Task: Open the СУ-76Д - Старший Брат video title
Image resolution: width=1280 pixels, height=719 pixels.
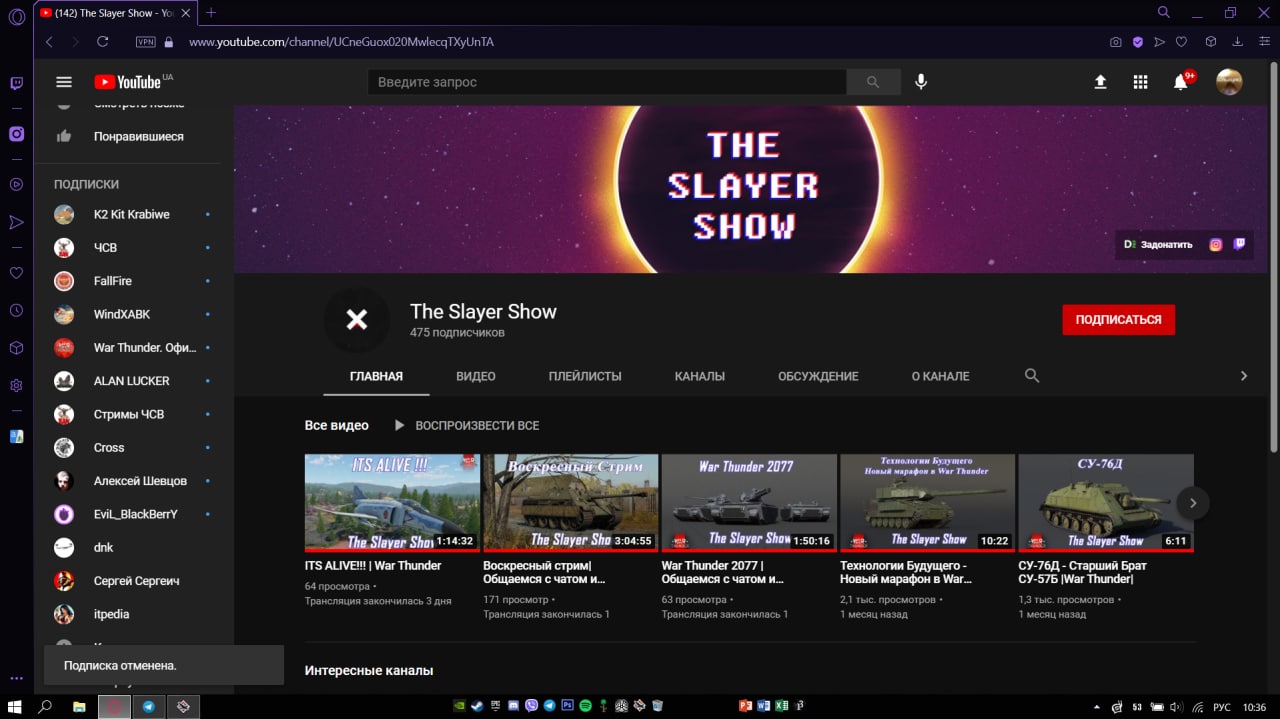Action: point(1083,572)
